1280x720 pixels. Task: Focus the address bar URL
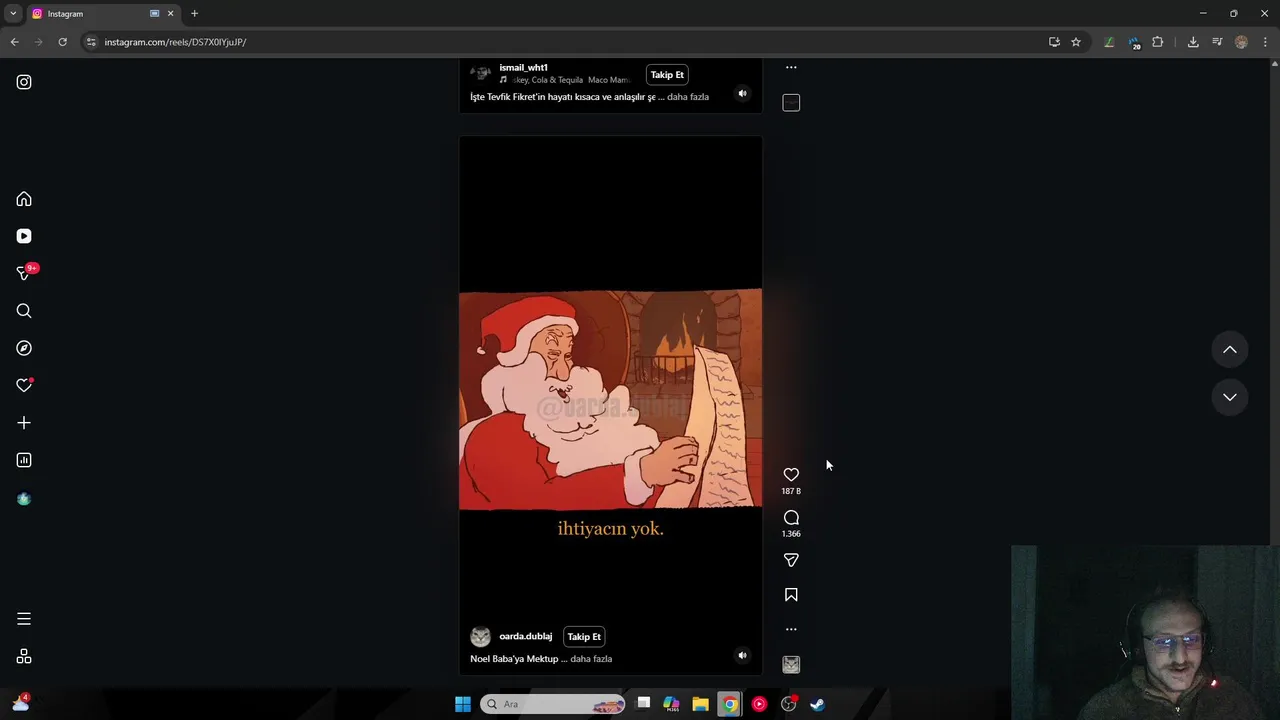175,42
